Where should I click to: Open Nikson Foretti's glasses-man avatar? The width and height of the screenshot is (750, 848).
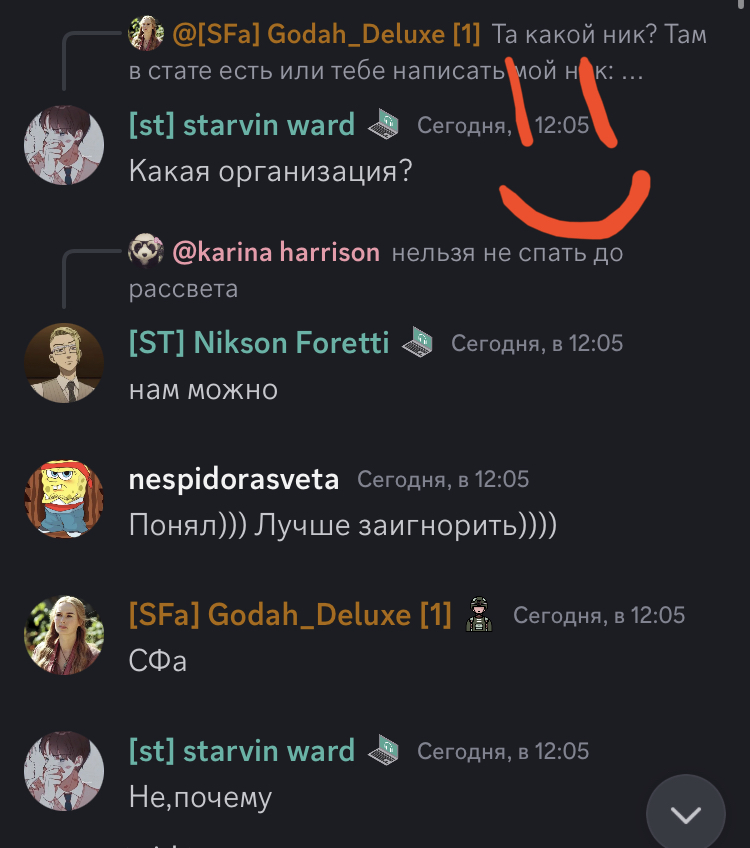64,363
